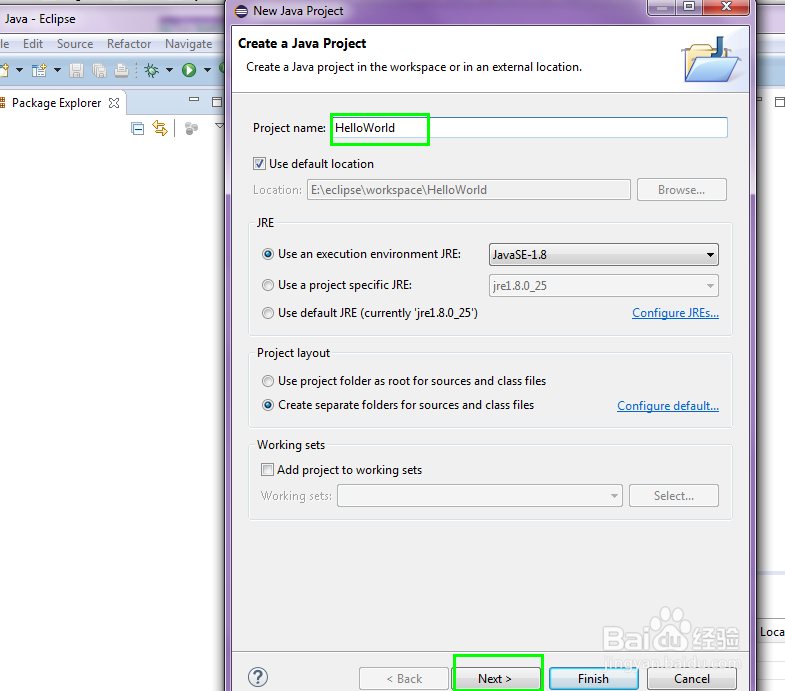Click the Project name input field
This screenshot has width=785, height=691.
(529, 128)
